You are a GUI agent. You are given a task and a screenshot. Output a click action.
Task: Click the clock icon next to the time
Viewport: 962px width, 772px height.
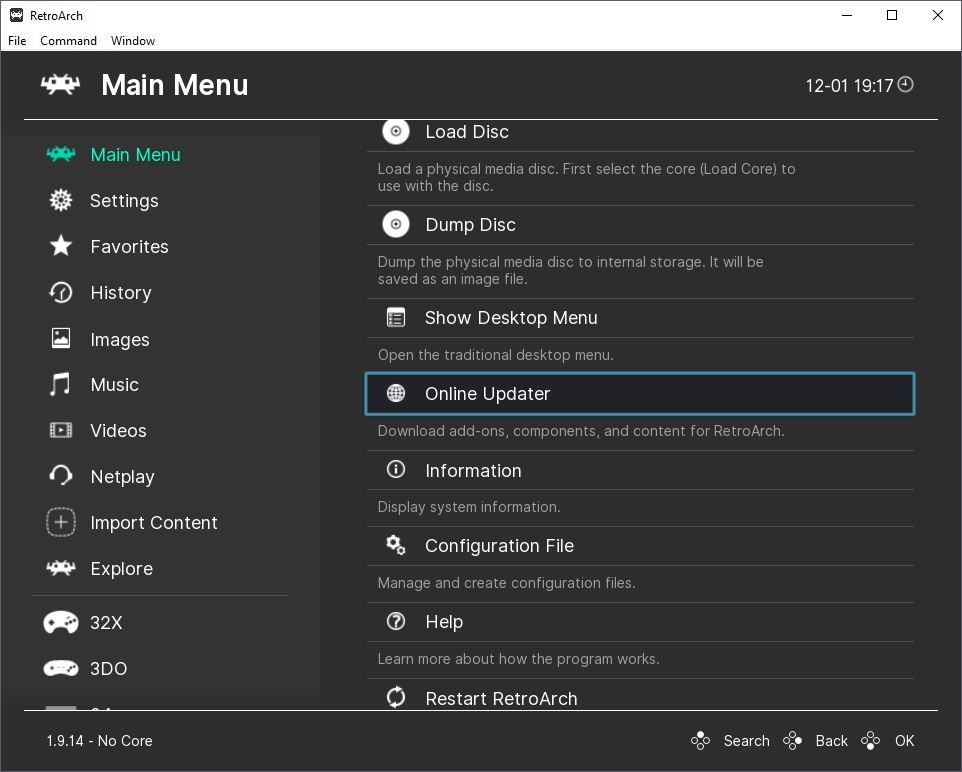[905, 85]
